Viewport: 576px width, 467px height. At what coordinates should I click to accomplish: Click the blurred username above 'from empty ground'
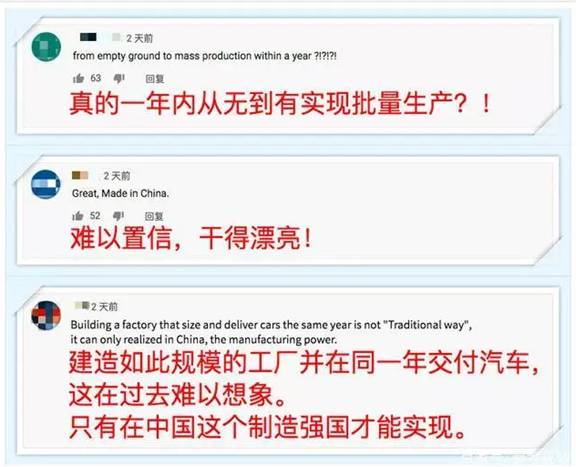tap(88, 37)
